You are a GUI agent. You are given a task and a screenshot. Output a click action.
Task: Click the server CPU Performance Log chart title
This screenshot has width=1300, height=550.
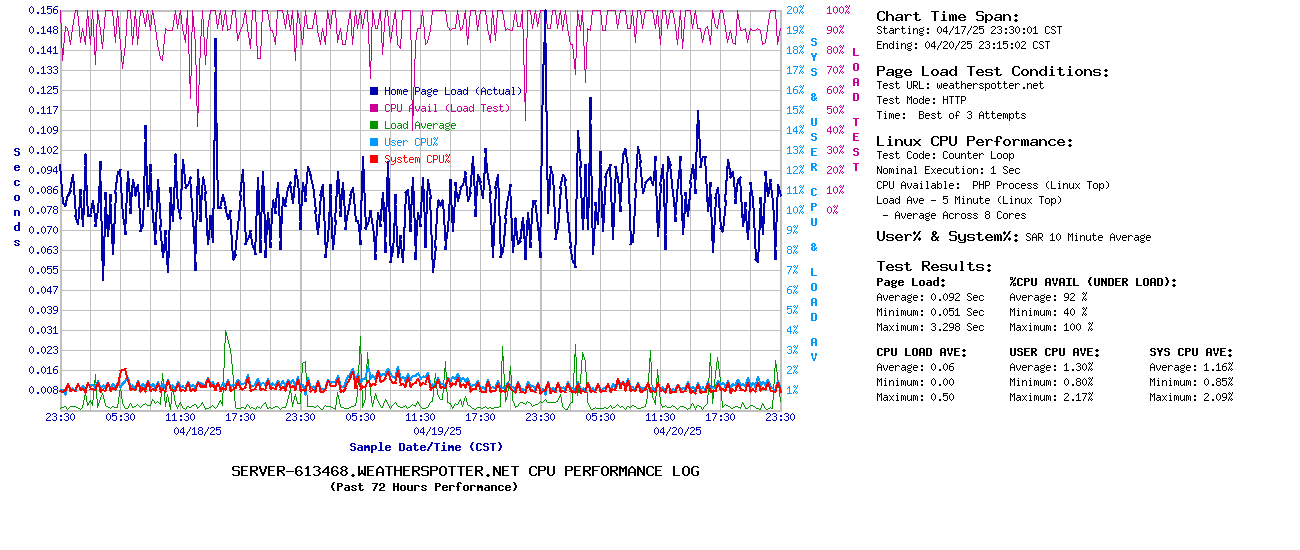point(465,471)
